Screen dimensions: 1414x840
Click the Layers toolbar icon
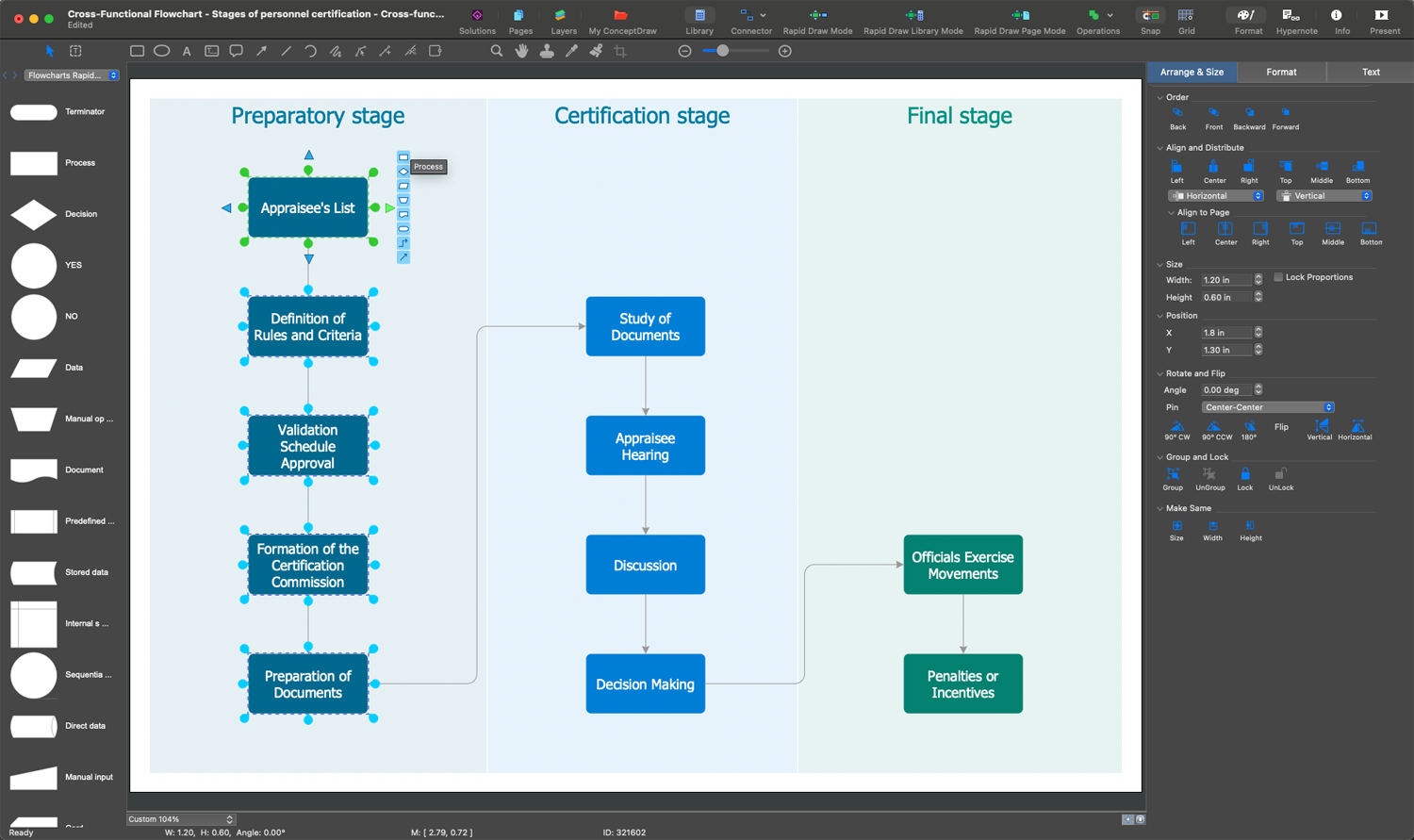click(x=563, y=16)
